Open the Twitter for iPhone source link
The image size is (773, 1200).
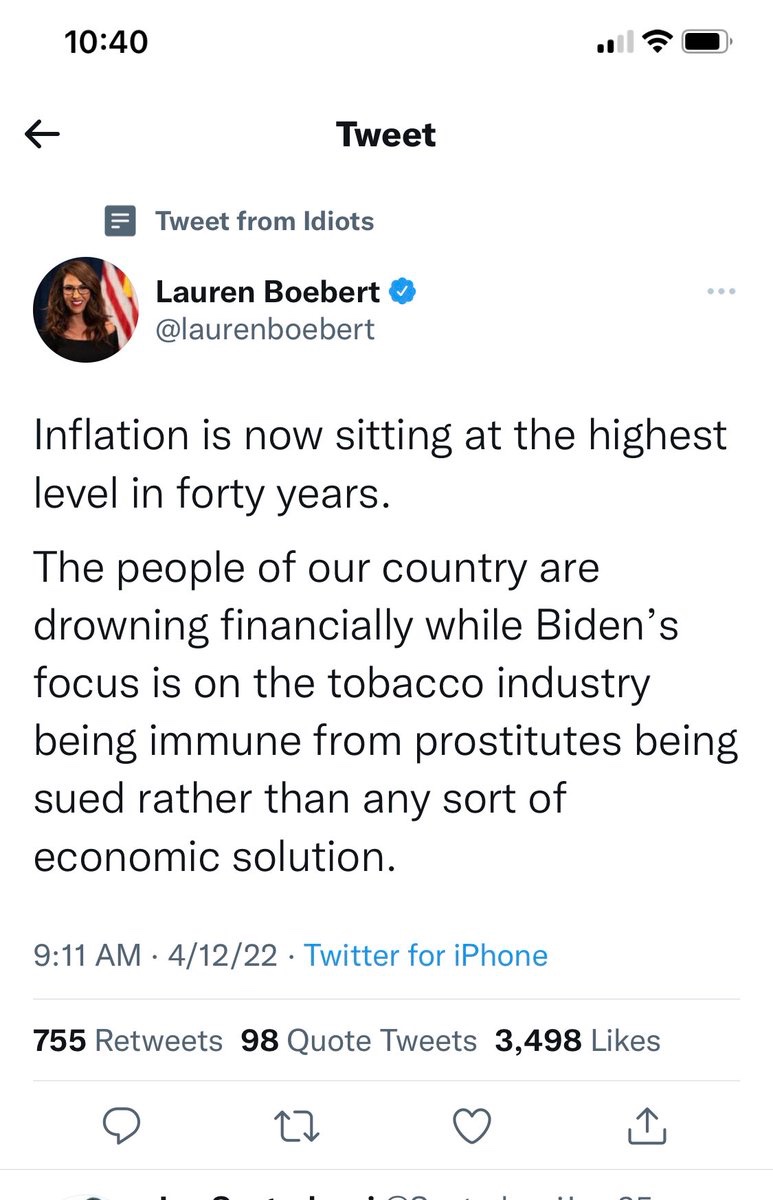coord(426,955)
